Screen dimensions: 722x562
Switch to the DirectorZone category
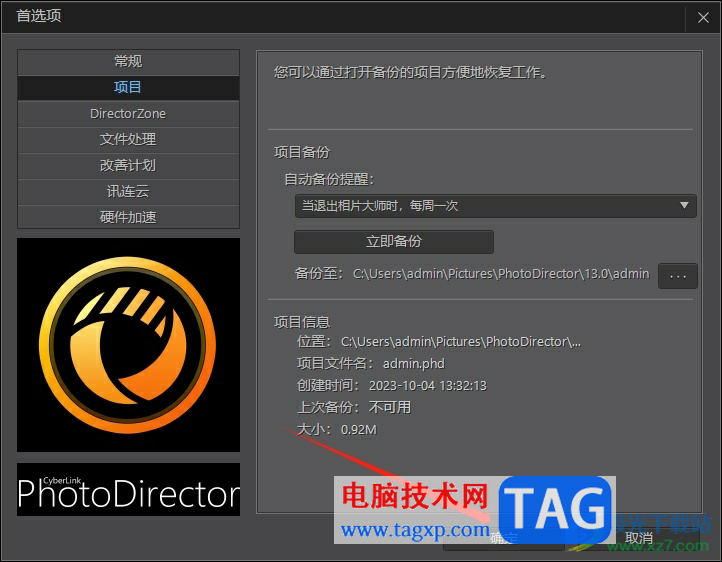click(x=128, y=114)
